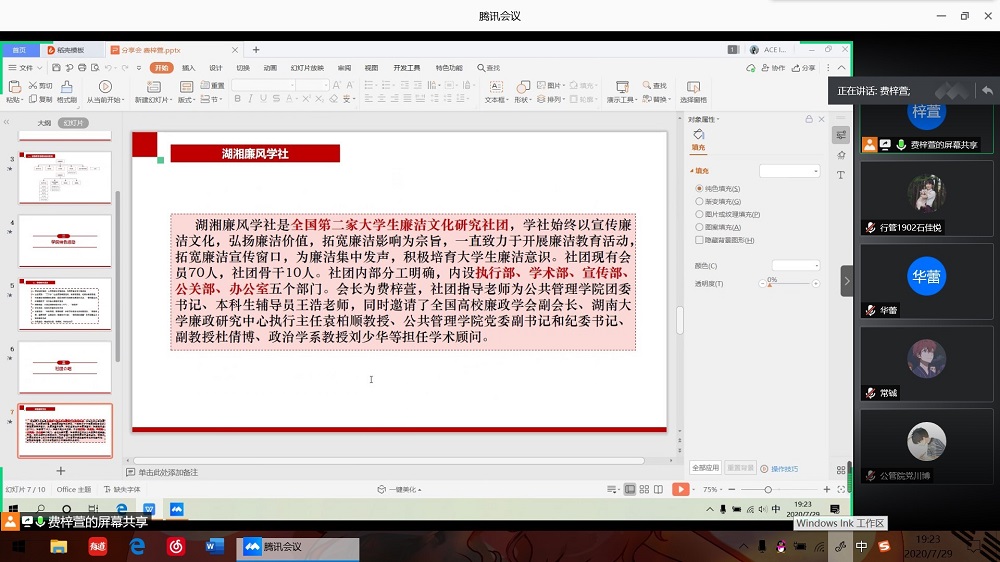Image resolution: width=1000 pixels, height=562 pixels.
Task: Select Gradient fill (渐变填充) radio button
Action: pos(699,201)
